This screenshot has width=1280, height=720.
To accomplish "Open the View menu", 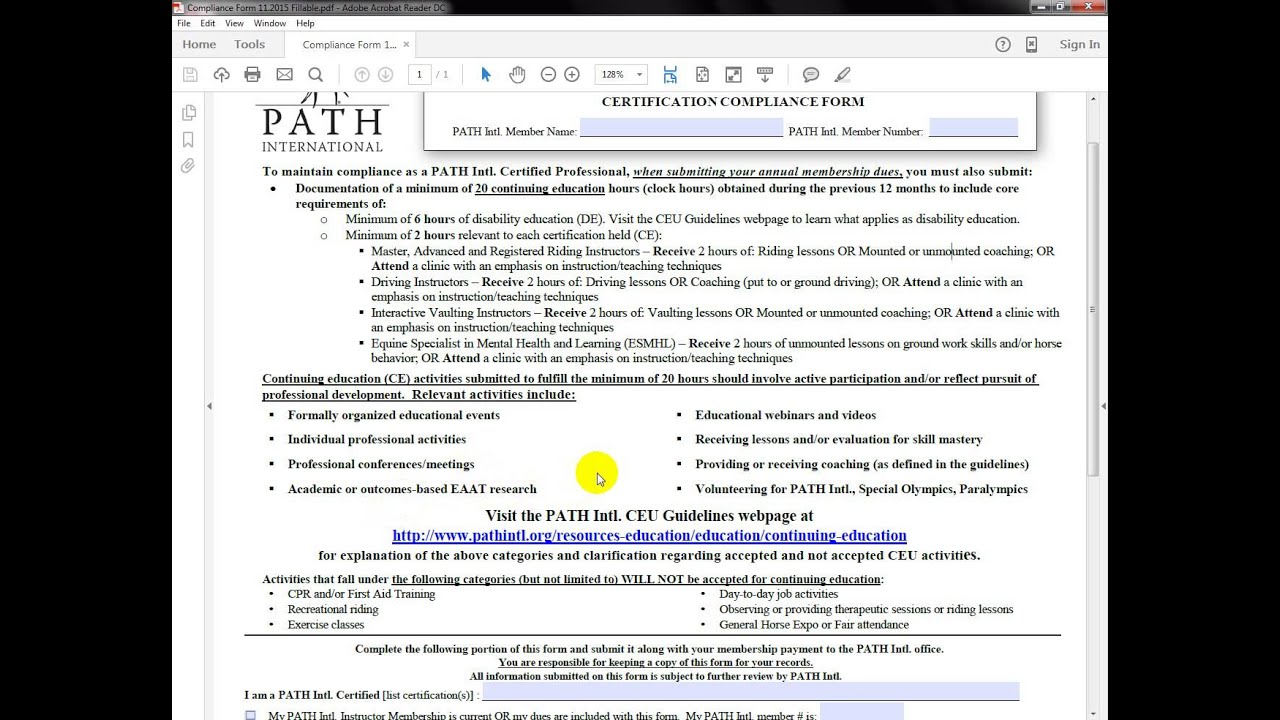I will click(234, 23).
